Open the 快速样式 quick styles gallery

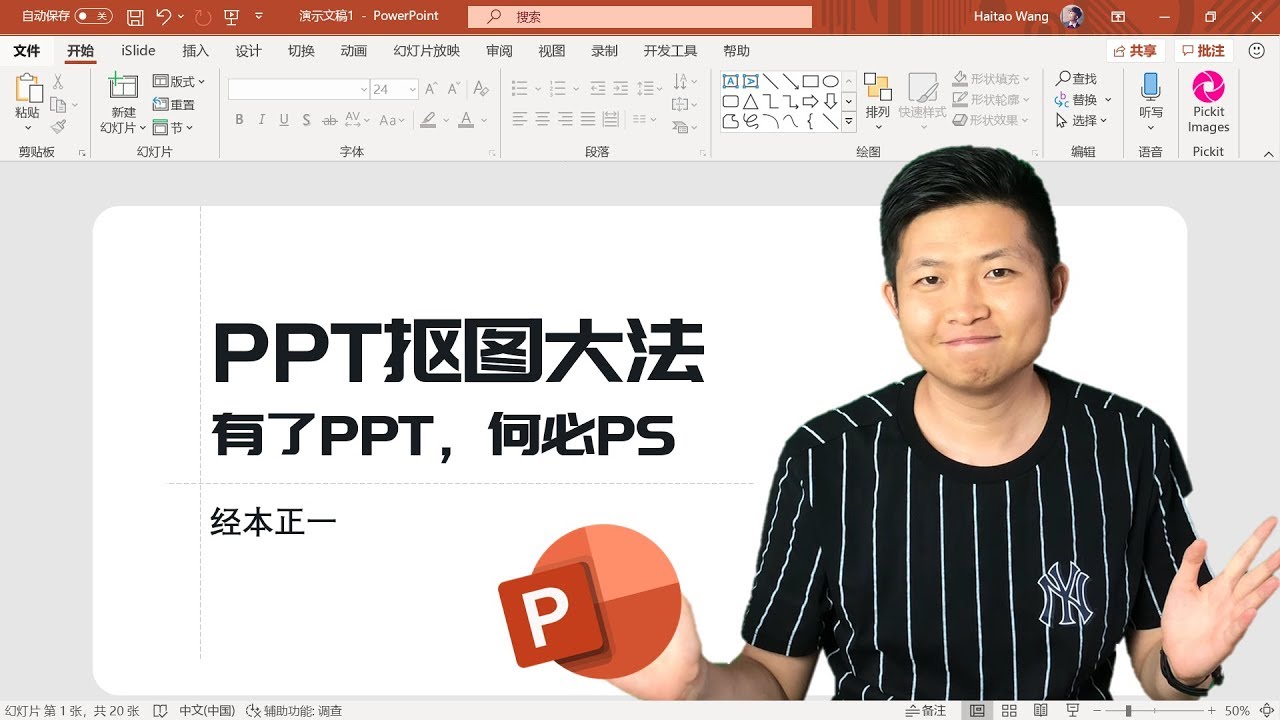922,100
